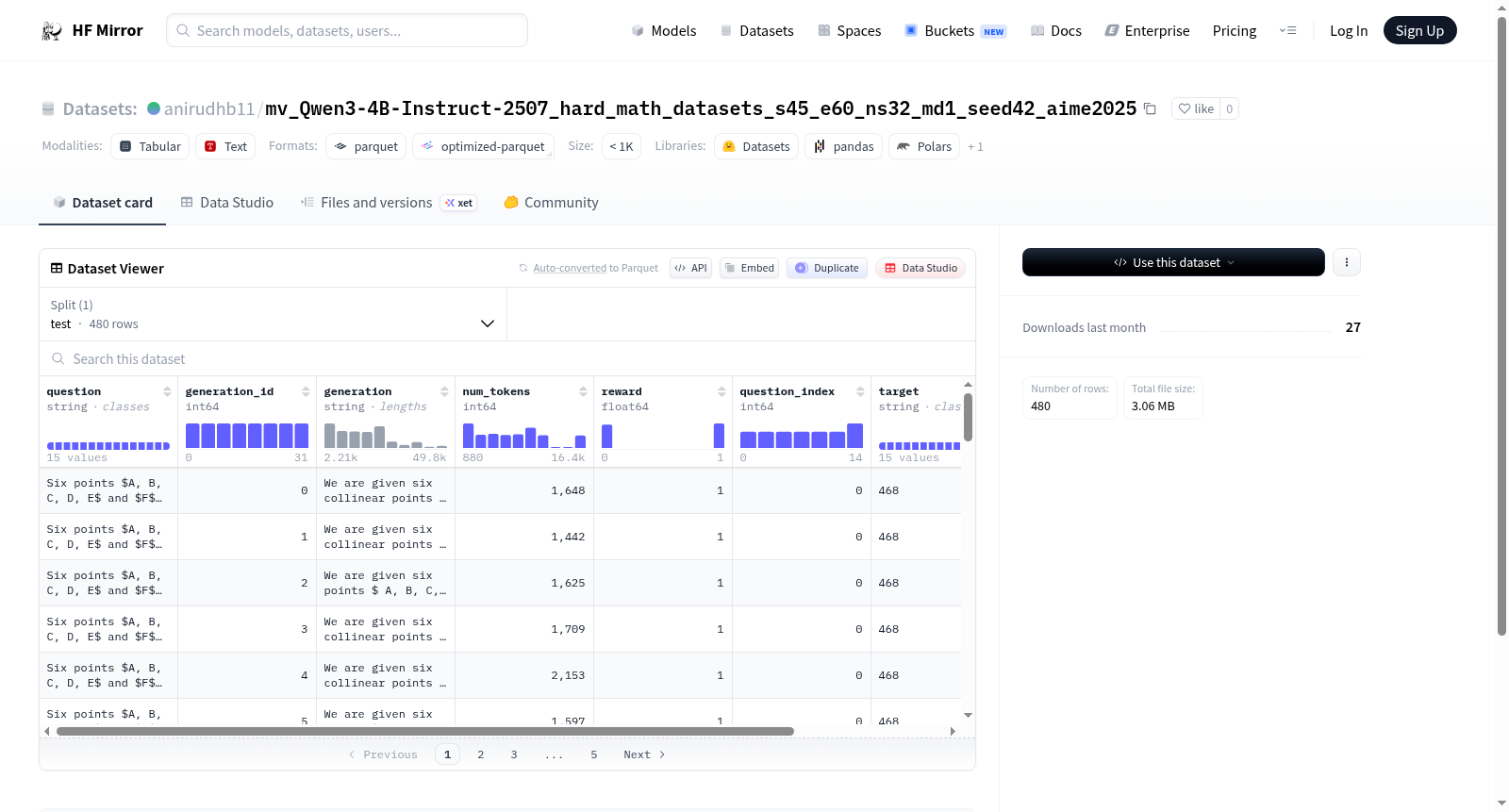The height and width of the screenshot is (812, 1509).
Task: Click the HF Mirror logo icon
Action: (51, 31)
